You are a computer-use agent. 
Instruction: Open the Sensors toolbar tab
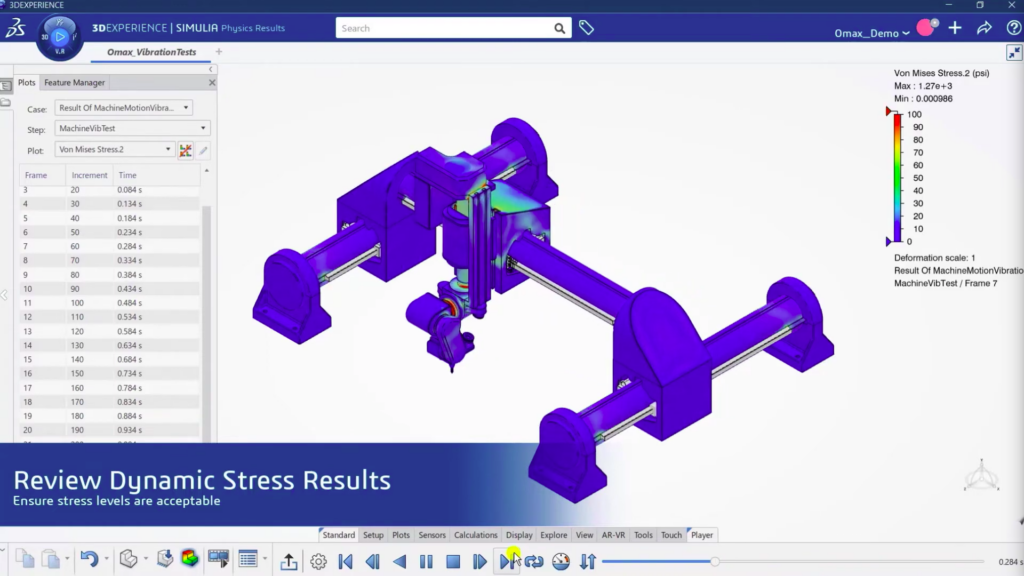[x=432, y=535]
